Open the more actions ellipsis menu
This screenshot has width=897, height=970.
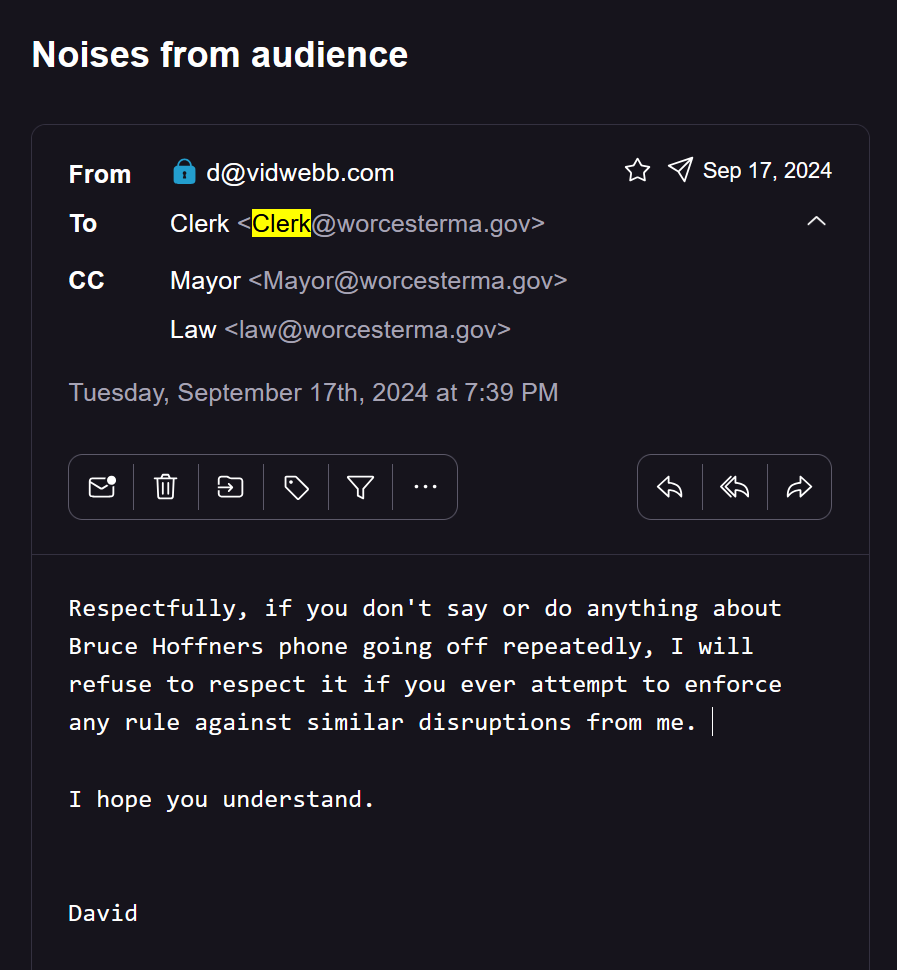pyautogui.click(x=425, y=487)
